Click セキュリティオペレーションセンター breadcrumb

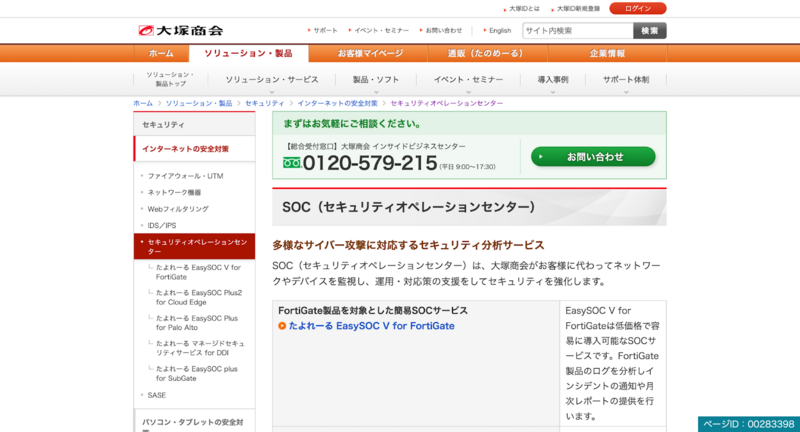[447, 103]
